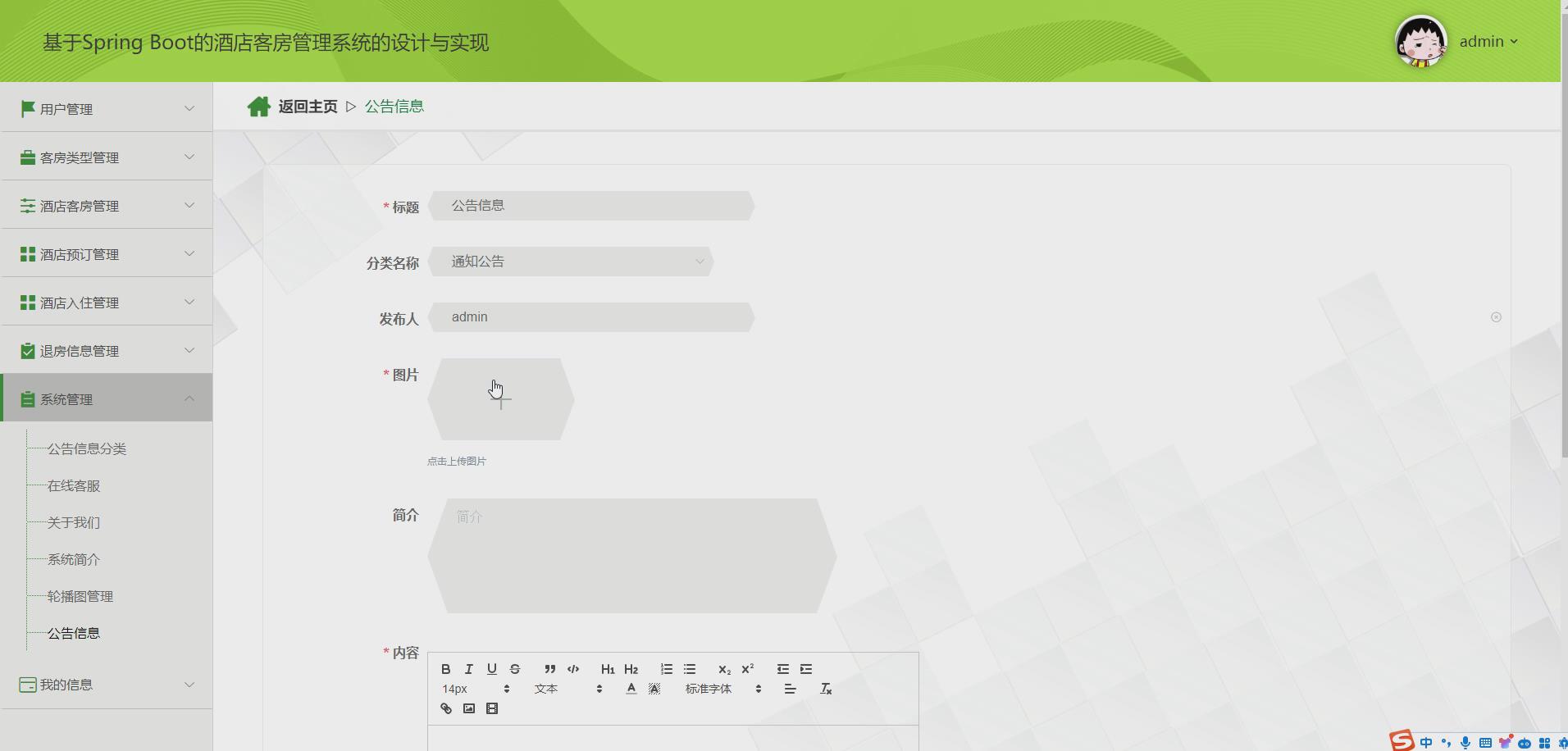Switch Sogou Chinese/English mode
Image resolution: width=1568 pixels, height=751 pixels.
(x=1426, y=743)
